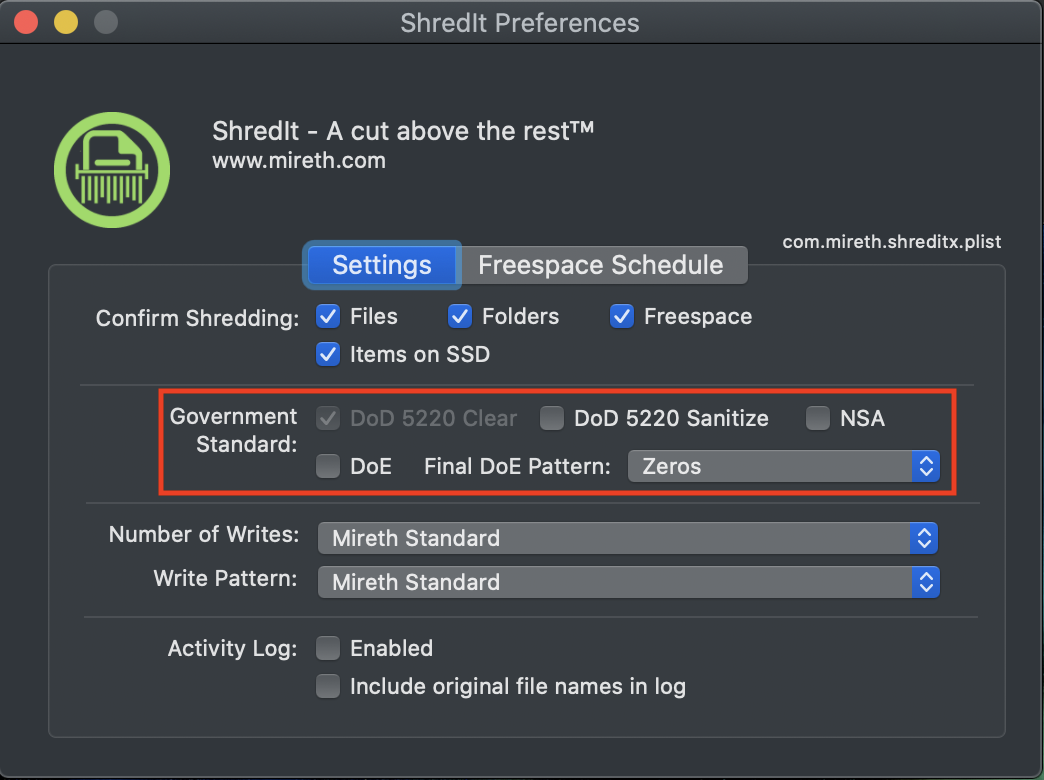
Task: Click the www.mireth.com link
Action: coord(299,160)
